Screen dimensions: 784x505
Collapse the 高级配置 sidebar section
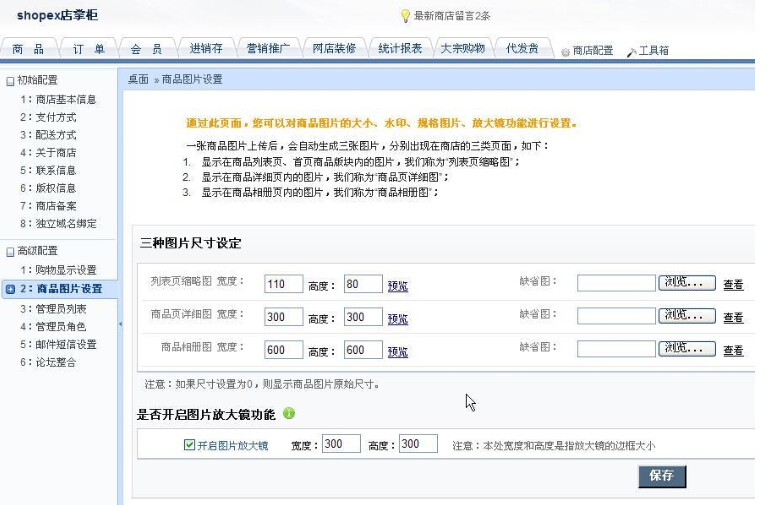(x=10, y=251)
